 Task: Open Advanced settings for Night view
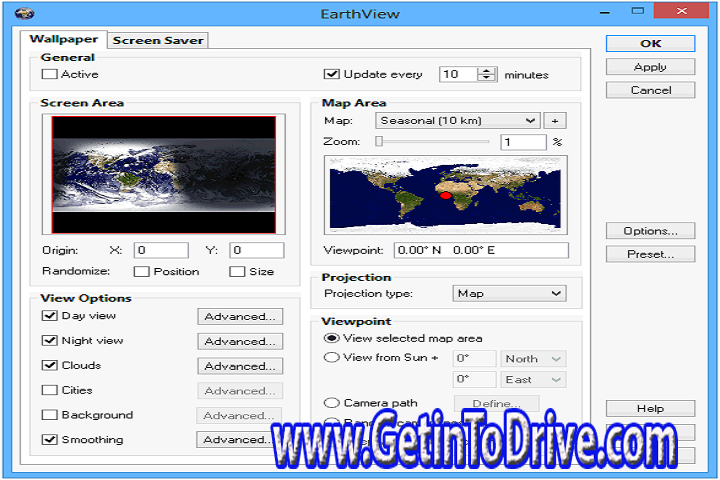click(x=240, y=341)
